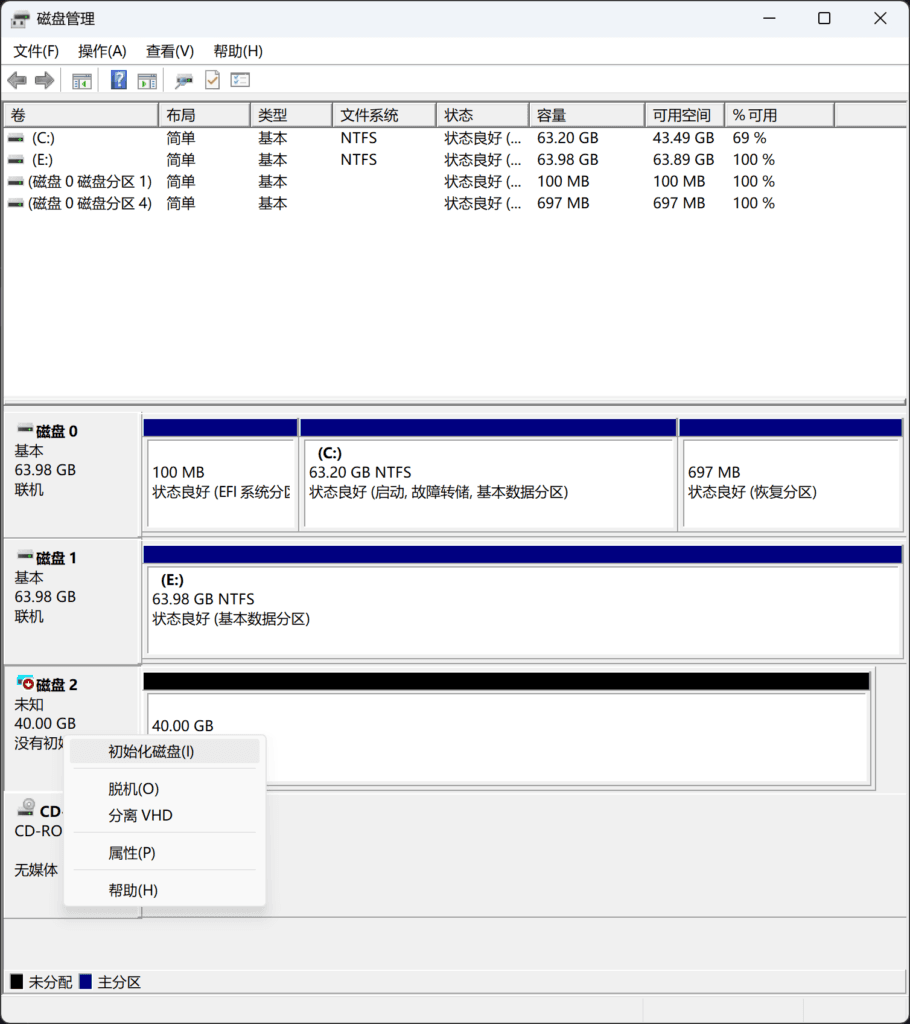The image size is (910, 1024).
Task: Click the show/hide action pane icon
Action: tap(146, 80)
